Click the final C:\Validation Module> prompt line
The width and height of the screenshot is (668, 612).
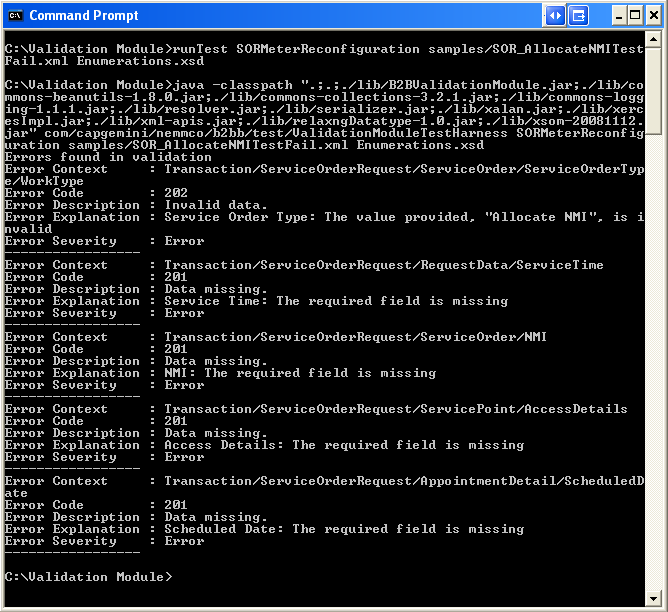click(89, 577)
